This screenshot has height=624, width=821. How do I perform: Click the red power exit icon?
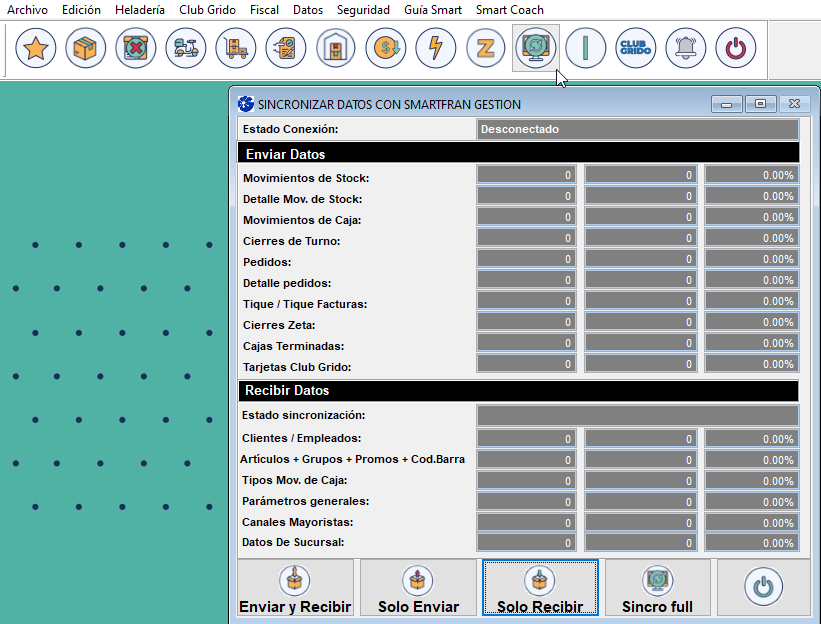pos(736,48)
